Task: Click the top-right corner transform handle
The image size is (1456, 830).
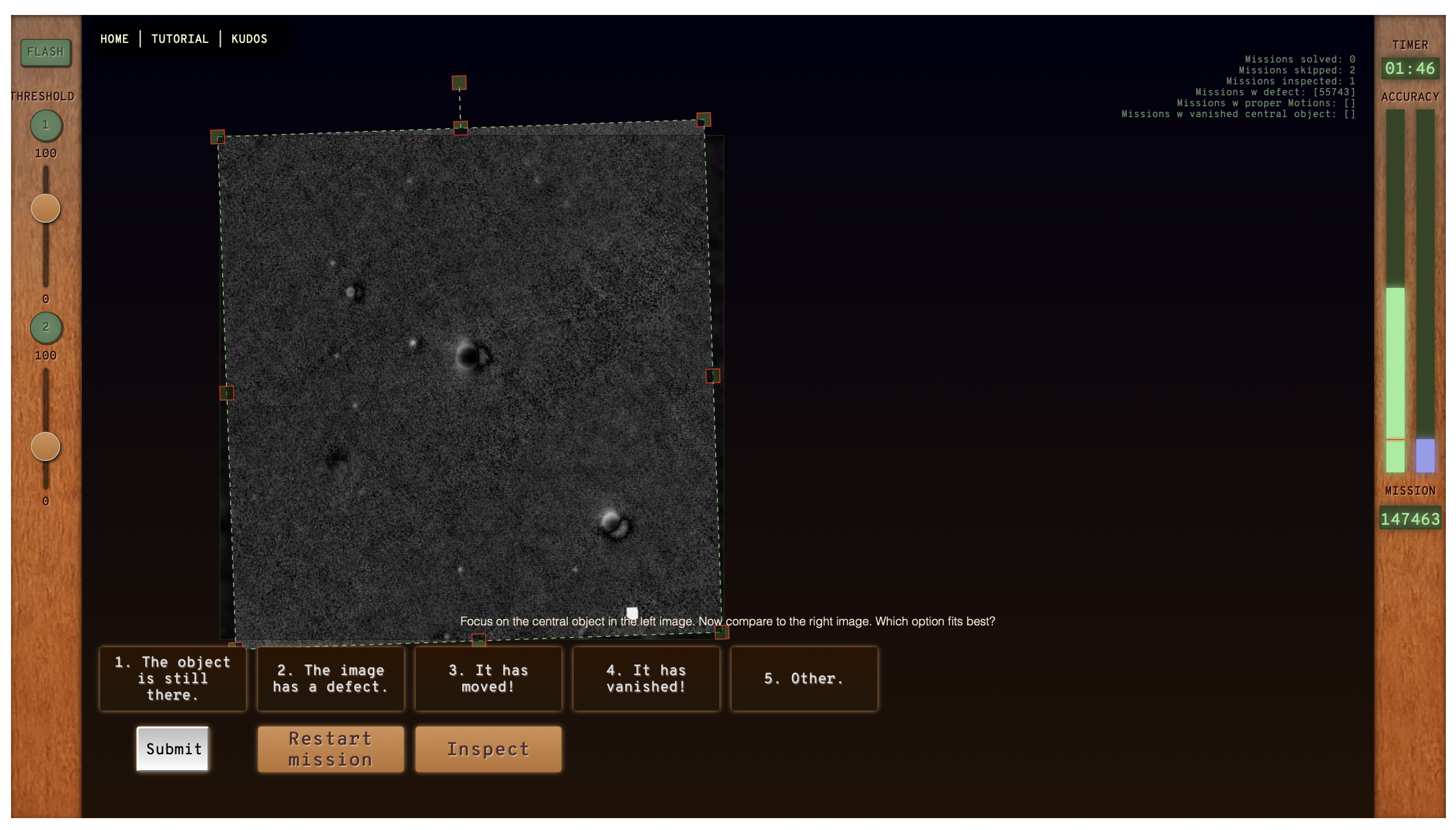Action: click(703, 120)
